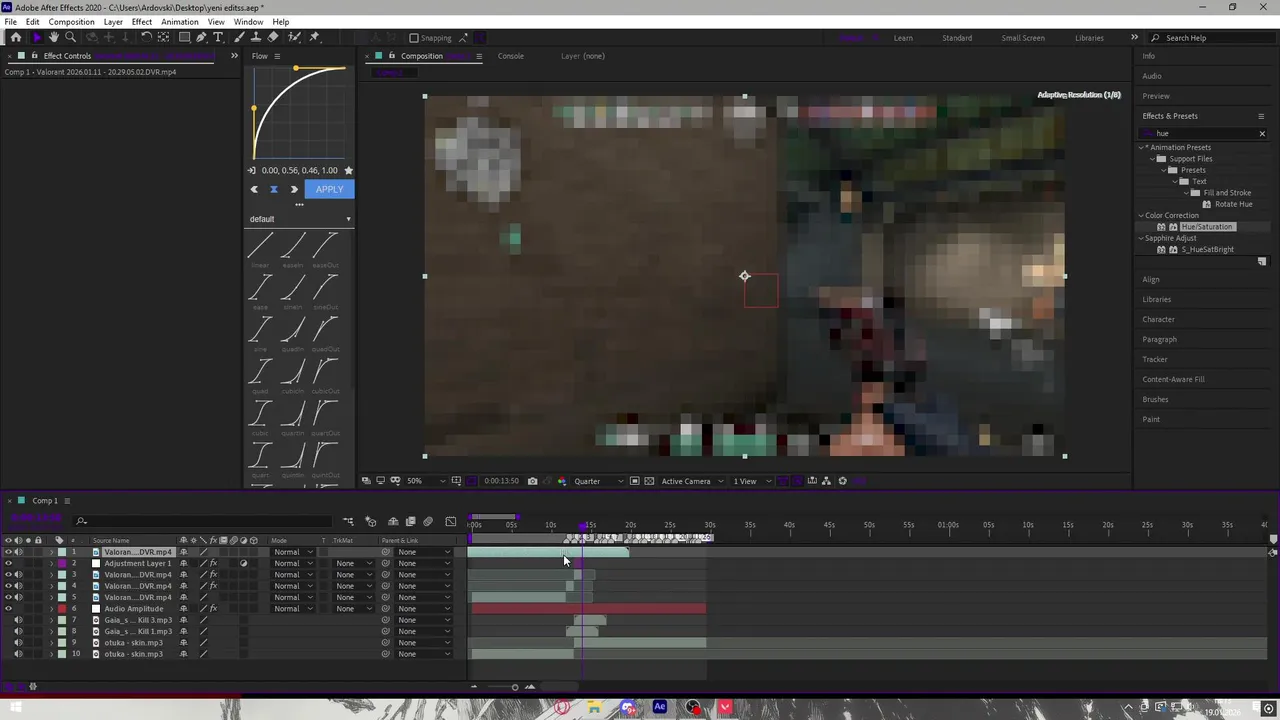Select the Hue/Saturation effect
This screenshot has width=1280, height=720.
pos(1207,227)
